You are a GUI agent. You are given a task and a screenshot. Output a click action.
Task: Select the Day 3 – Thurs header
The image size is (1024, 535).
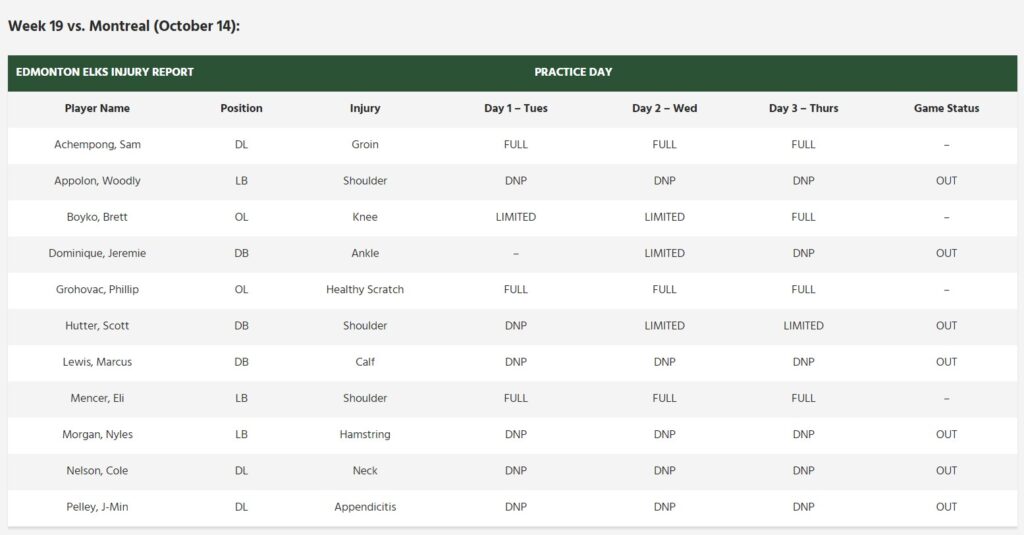803,108
